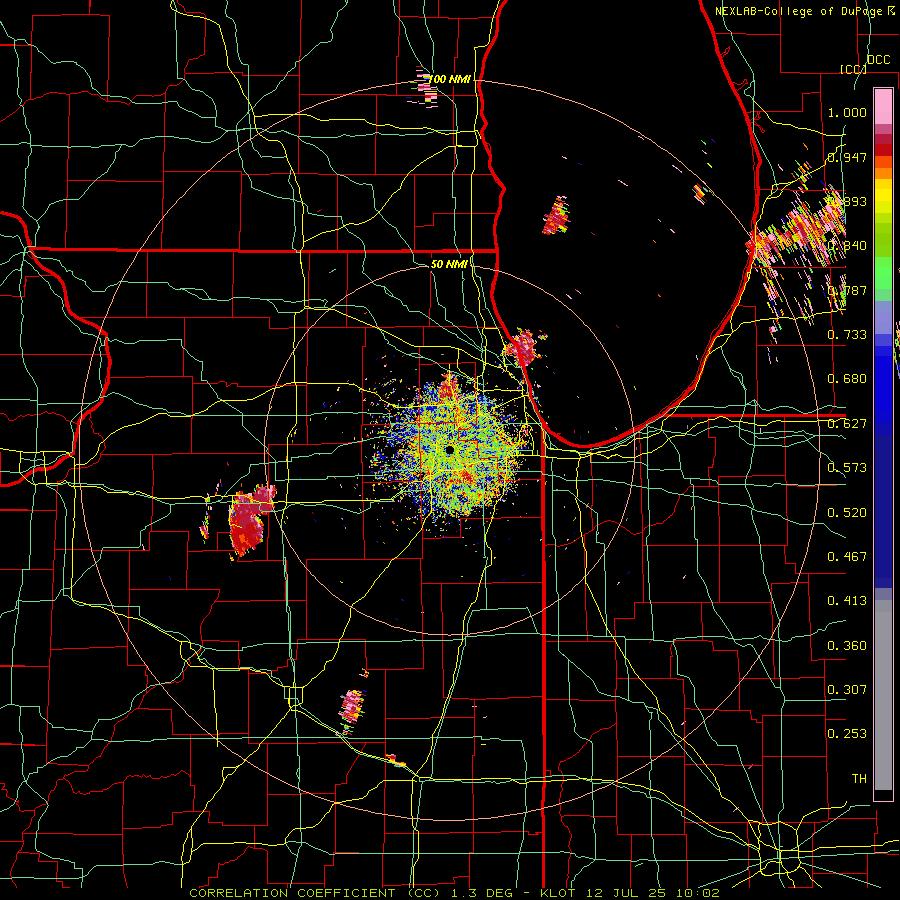Click the "[CC]" units label above the scale
The width and height of the screenshot is (900, 900).
853,69
